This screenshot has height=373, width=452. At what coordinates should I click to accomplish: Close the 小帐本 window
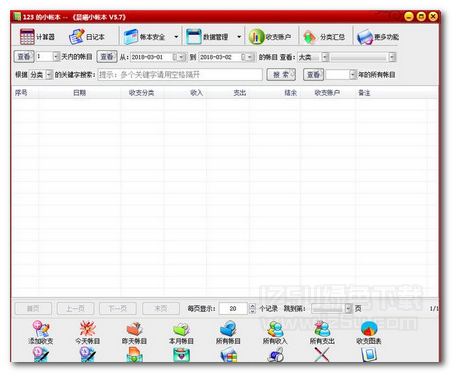coord(433,16)
